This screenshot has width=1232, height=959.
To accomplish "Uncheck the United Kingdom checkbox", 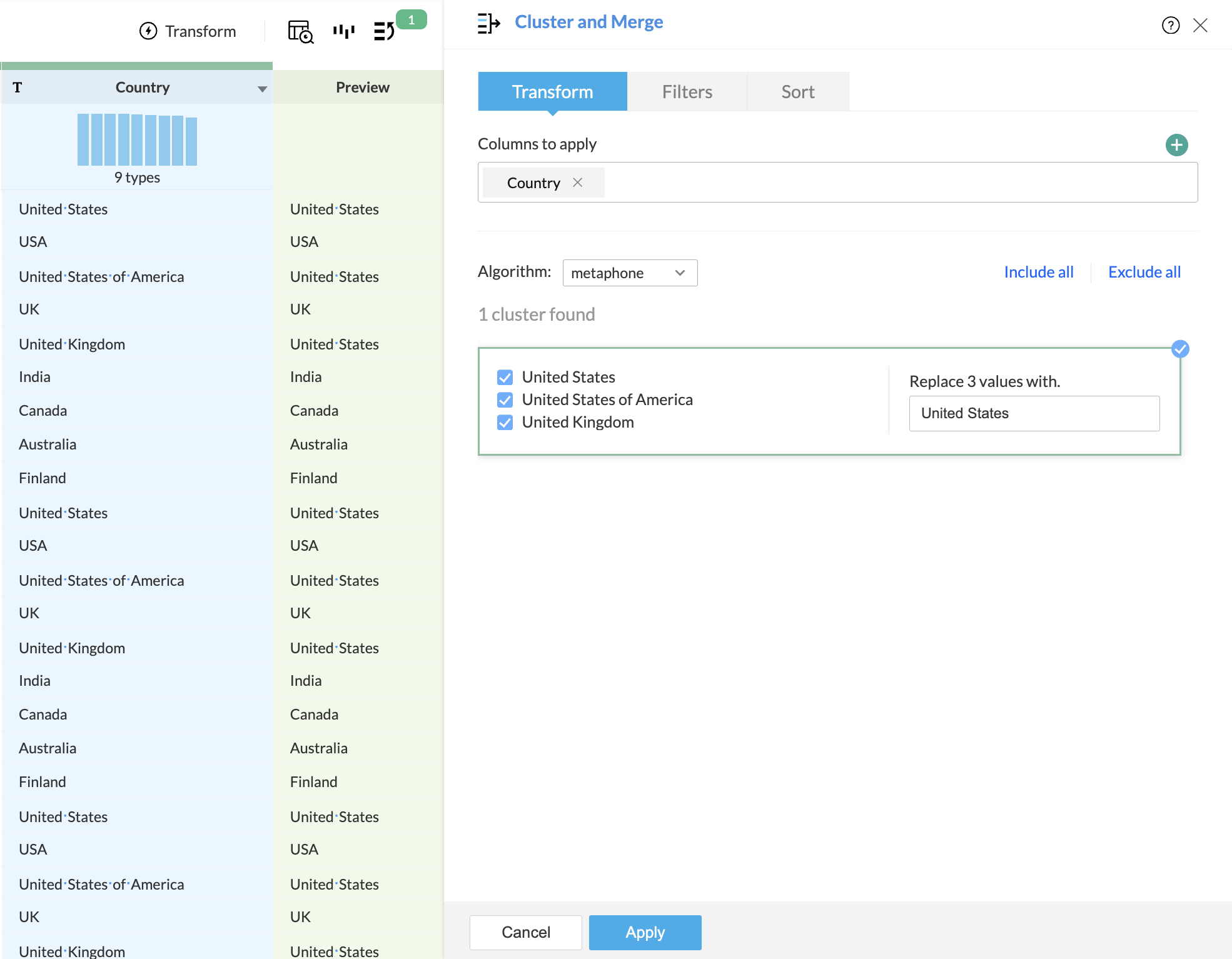I will [505, 423].
